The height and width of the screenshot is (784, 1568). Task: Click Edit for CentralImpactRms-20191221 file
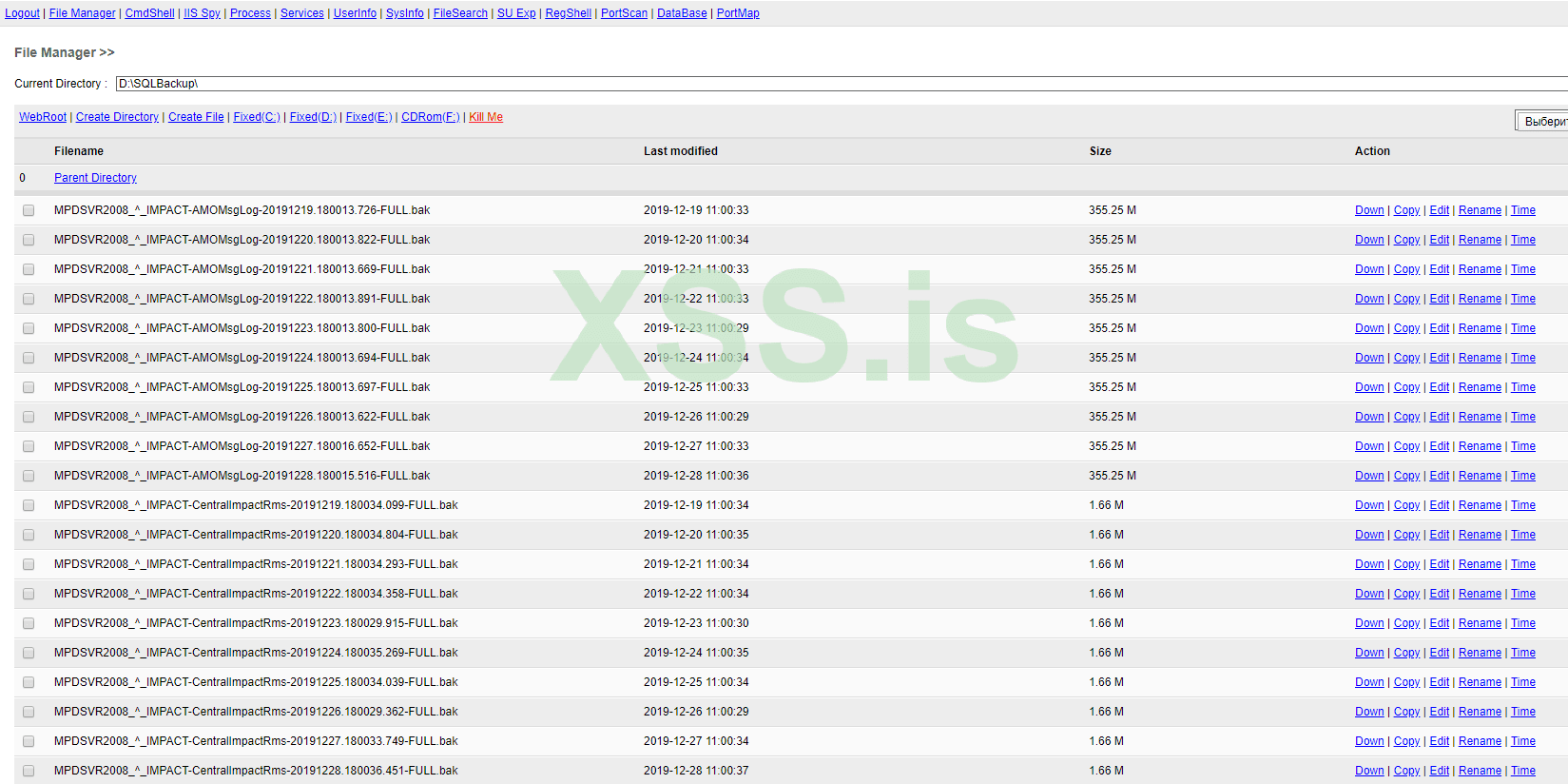click(1439, 564)
